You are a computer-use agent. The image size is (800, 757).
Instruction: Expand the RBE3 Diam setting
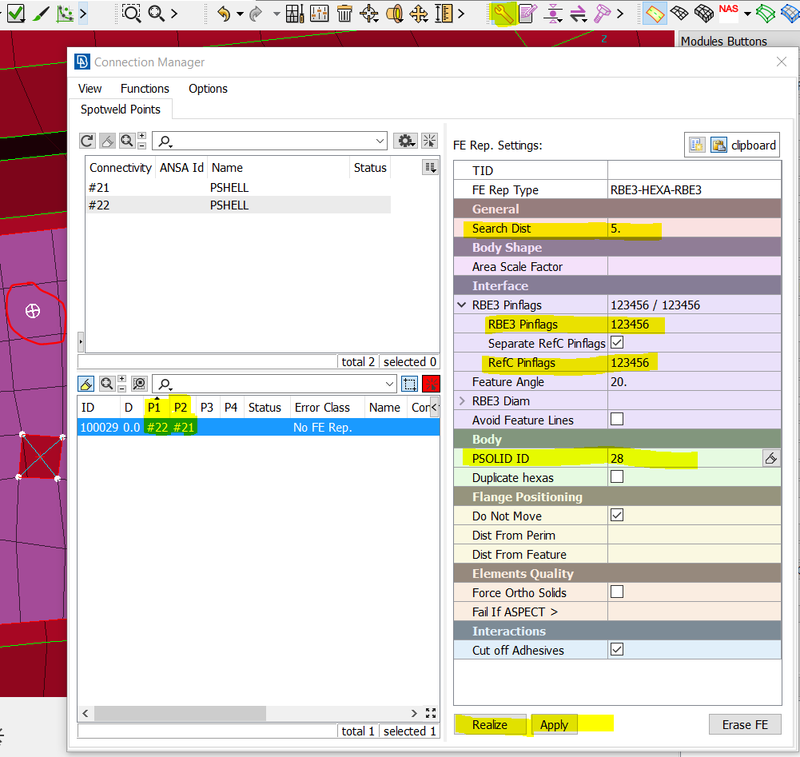click(x=462, y=400)
